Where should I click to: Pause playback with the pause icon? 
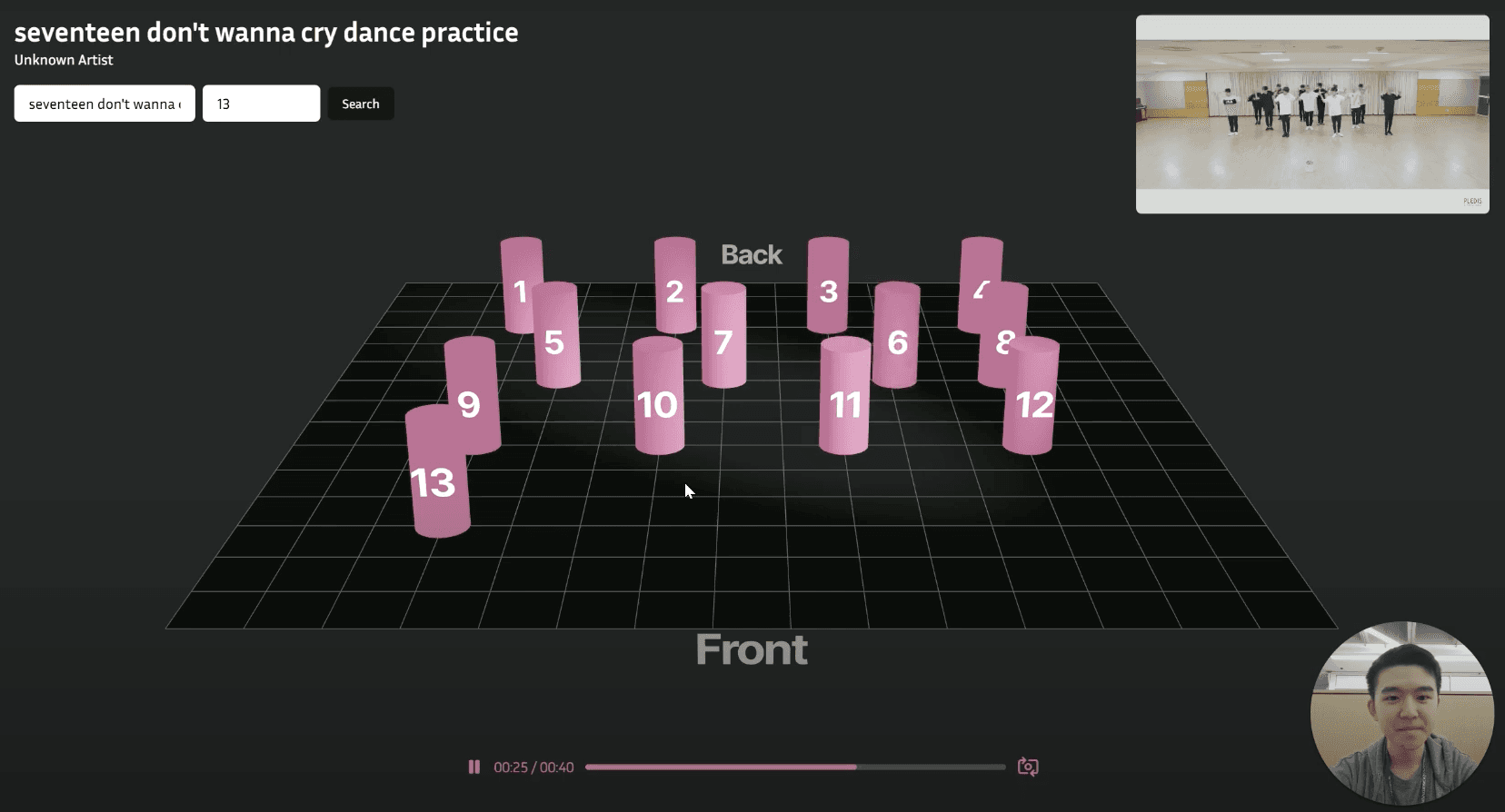coord(473,767)
